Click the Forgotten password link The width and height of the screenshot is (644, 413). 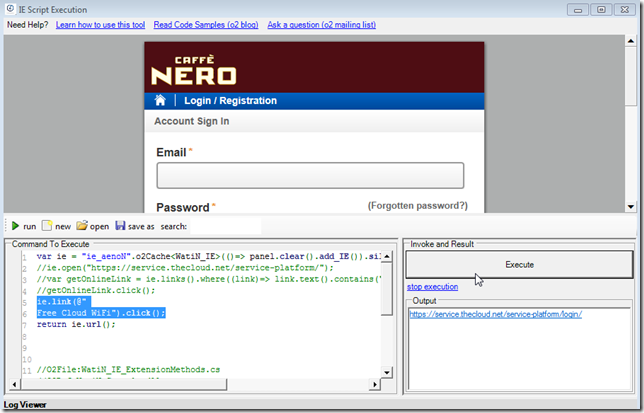point(417,205)
